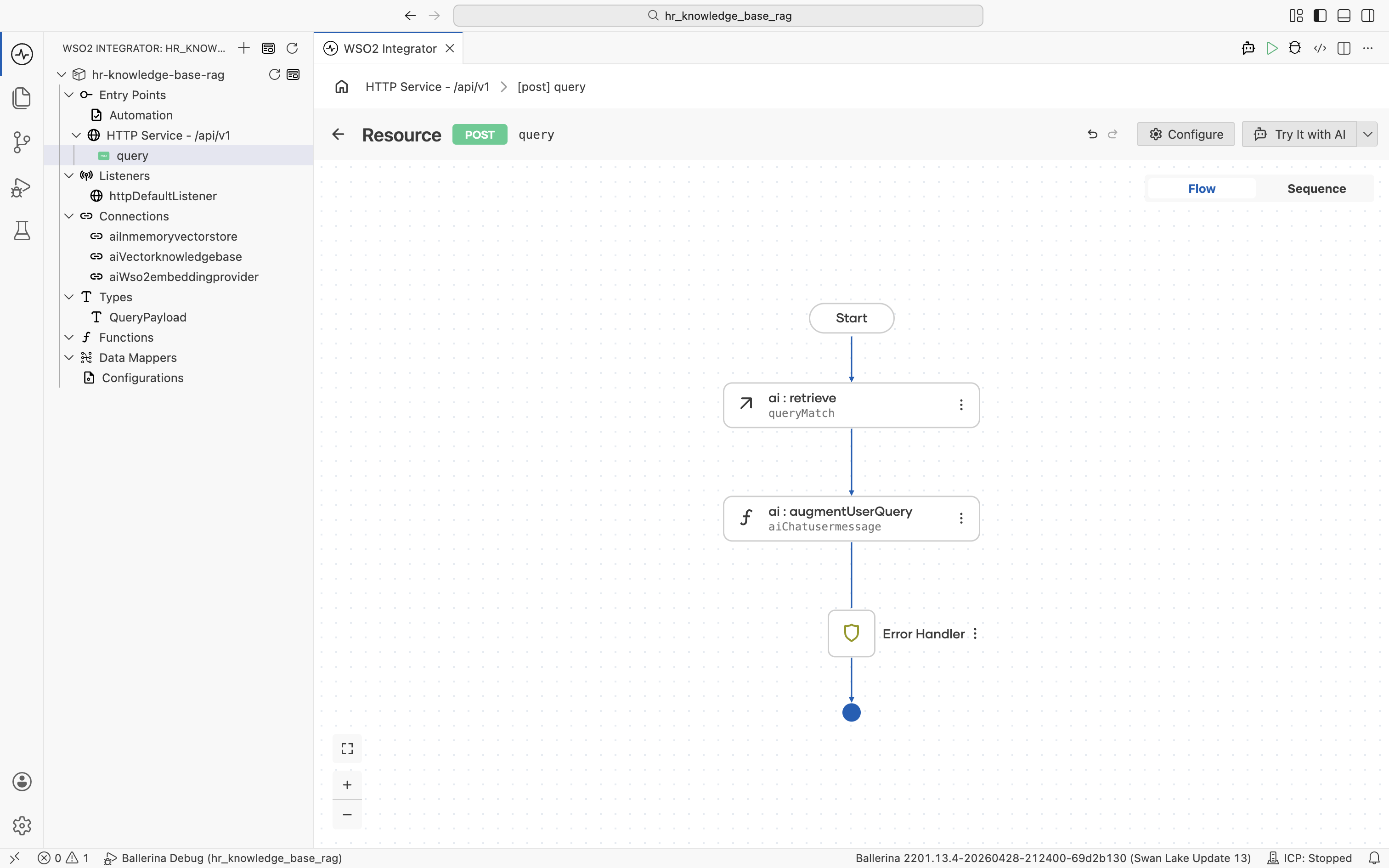Collapse the Types section

coord(69,297)
